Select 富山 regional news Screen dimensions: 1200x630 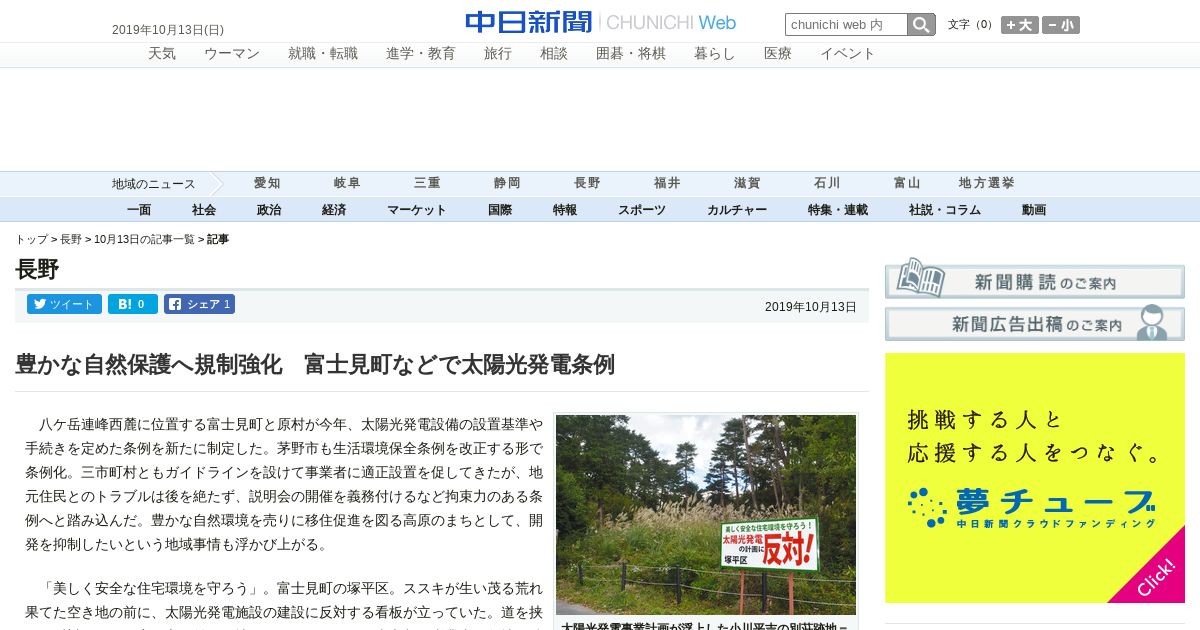[907, 183]
